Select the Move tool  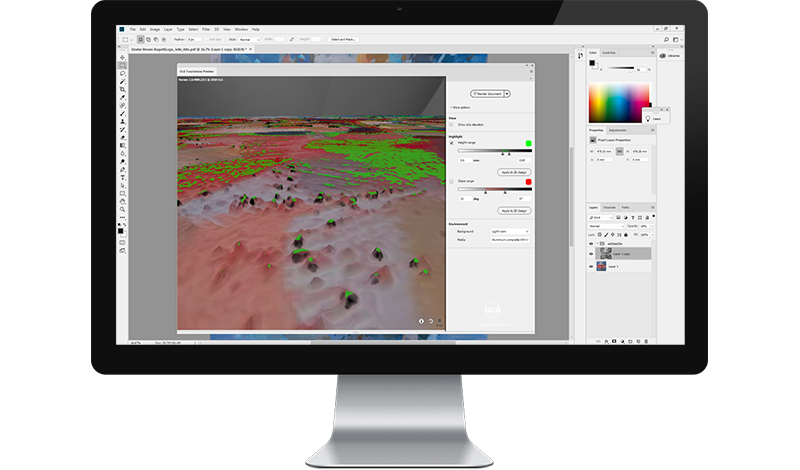pos(122,57)
